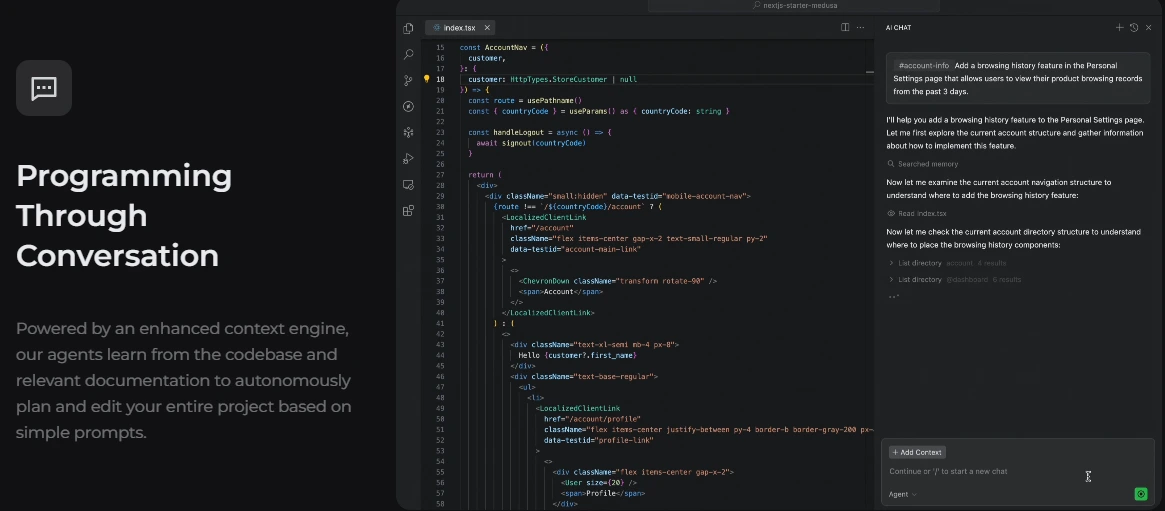Click the Programming Through Conversation heading
Screen dimensions: 1165x511
tap(124, 215)
